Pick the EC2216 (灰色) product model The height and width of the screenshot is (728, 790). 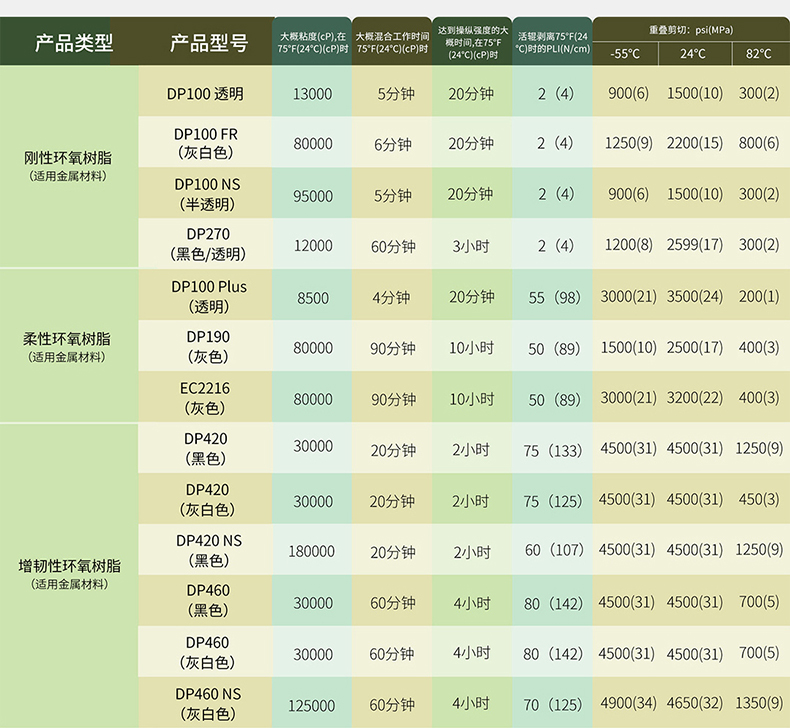pyautogui.click(x=206, y=398)
